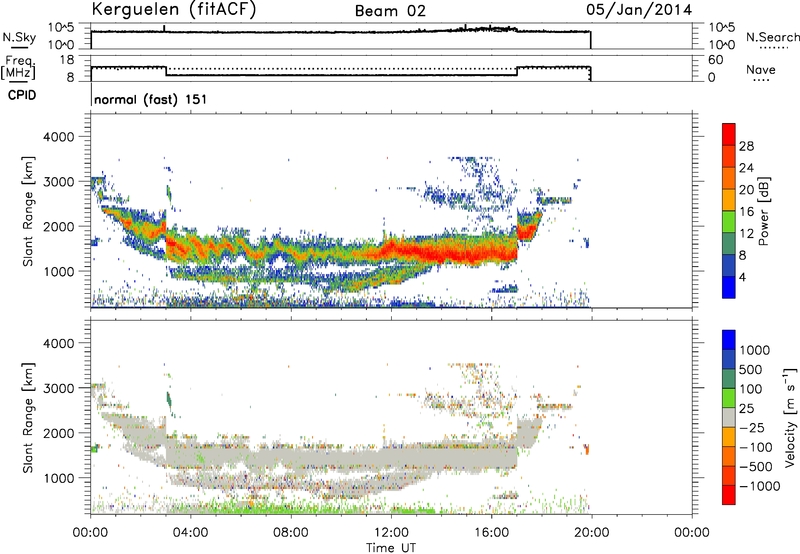The image size is (800, 554).
Task: Click the dotted line sample under 'Nave'
Action: pos(761,80)
